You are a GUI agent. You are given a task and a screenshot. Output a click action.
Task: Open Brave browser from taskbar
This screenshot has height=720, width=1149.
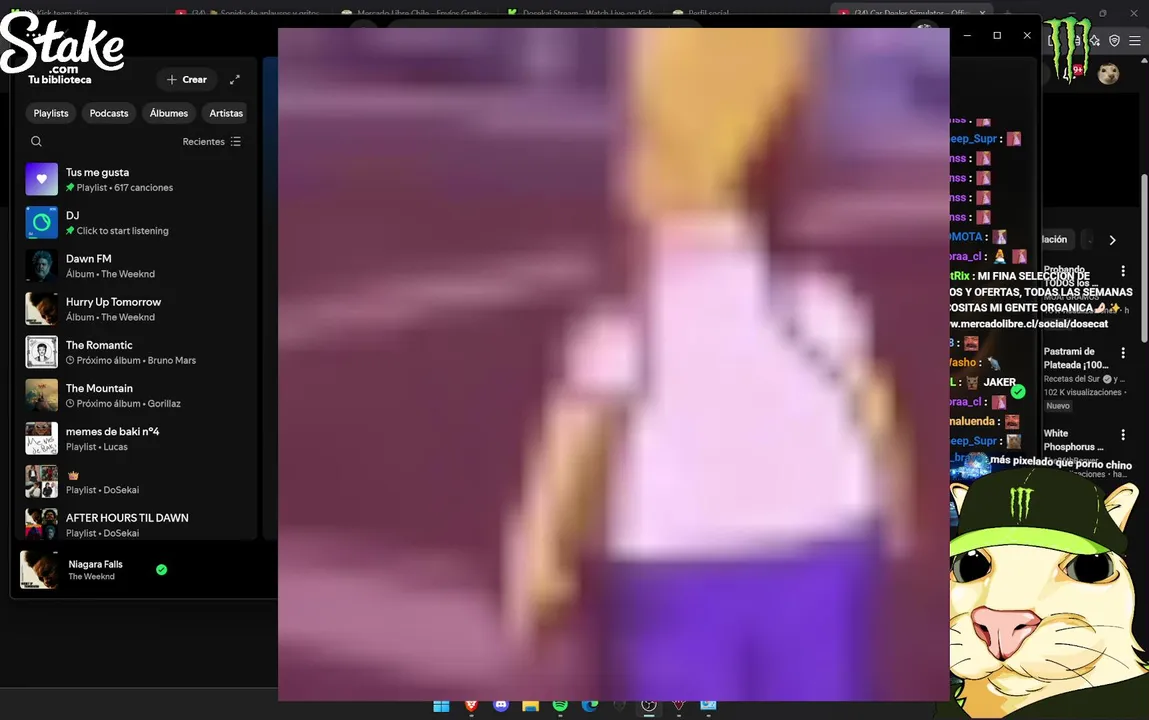coord(471,705)
